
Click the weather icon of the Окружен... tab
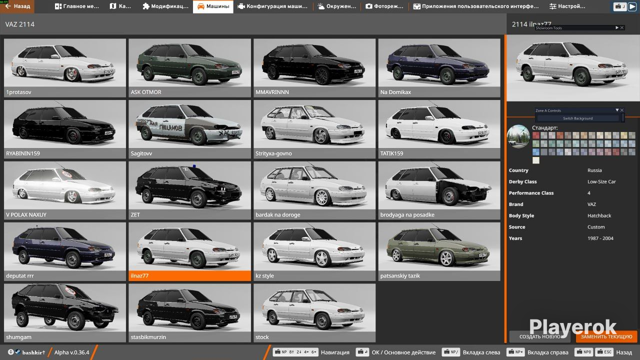(x=321, y=6)
